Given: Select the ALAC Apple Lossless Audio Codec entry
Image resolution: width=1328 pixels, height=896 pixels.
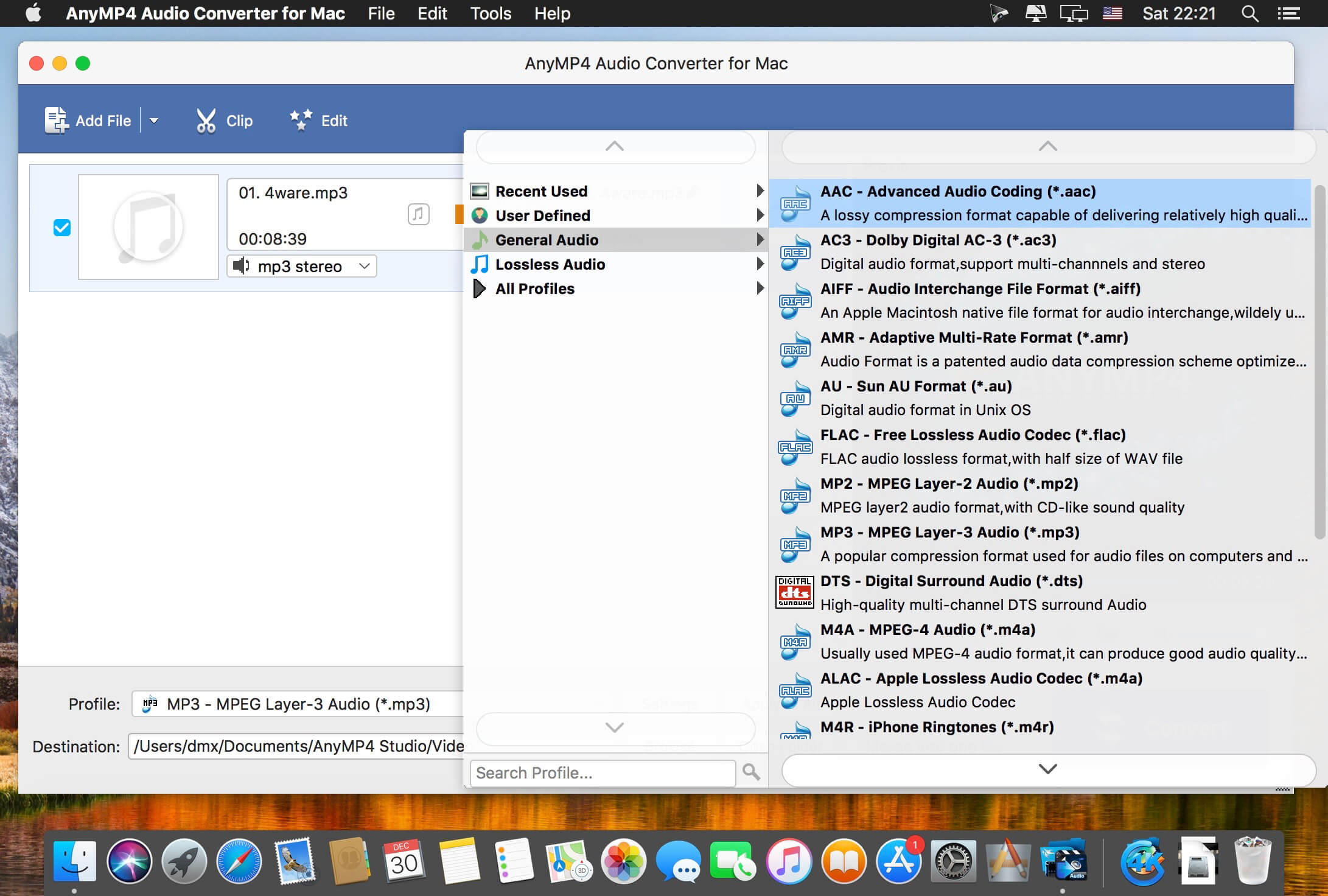Looking at the screenshot, I should [x=981, y=678].
